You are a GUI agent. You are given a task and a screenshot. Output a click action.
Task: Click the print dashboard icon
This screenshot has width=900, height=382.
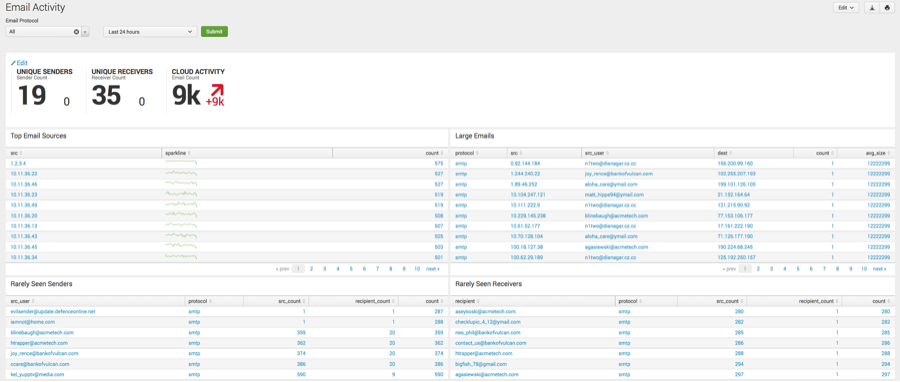point(887,8)
